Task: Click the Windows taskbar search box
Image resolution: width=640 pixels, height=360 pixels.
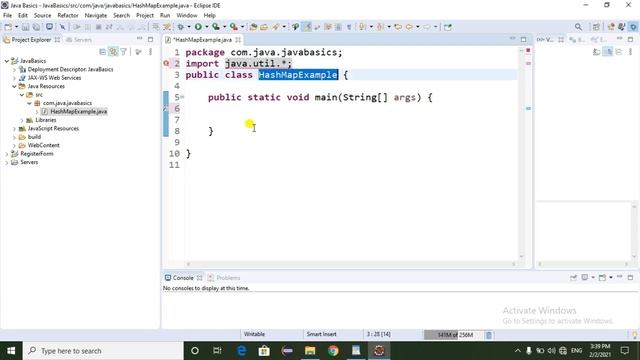Action: 103,351
